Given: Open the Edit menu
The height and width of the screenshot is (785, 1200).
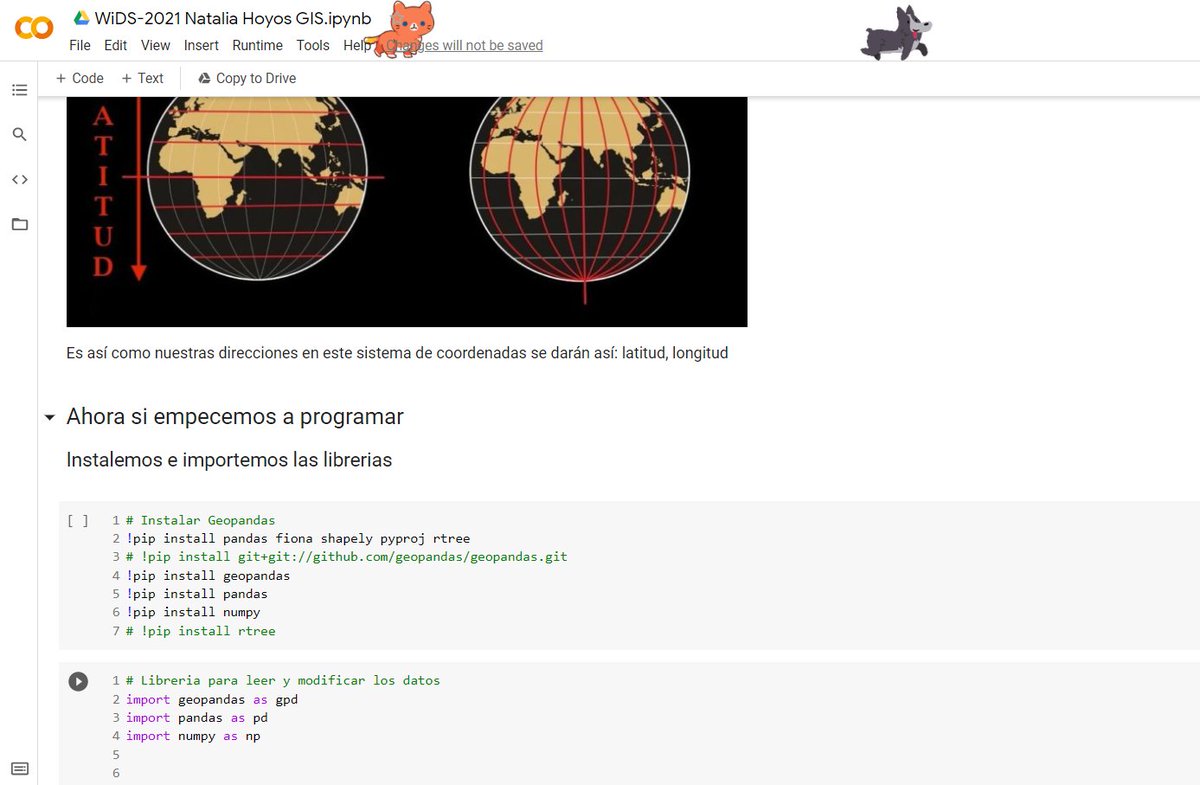Looking at the screenshot, I should point(116,45).
